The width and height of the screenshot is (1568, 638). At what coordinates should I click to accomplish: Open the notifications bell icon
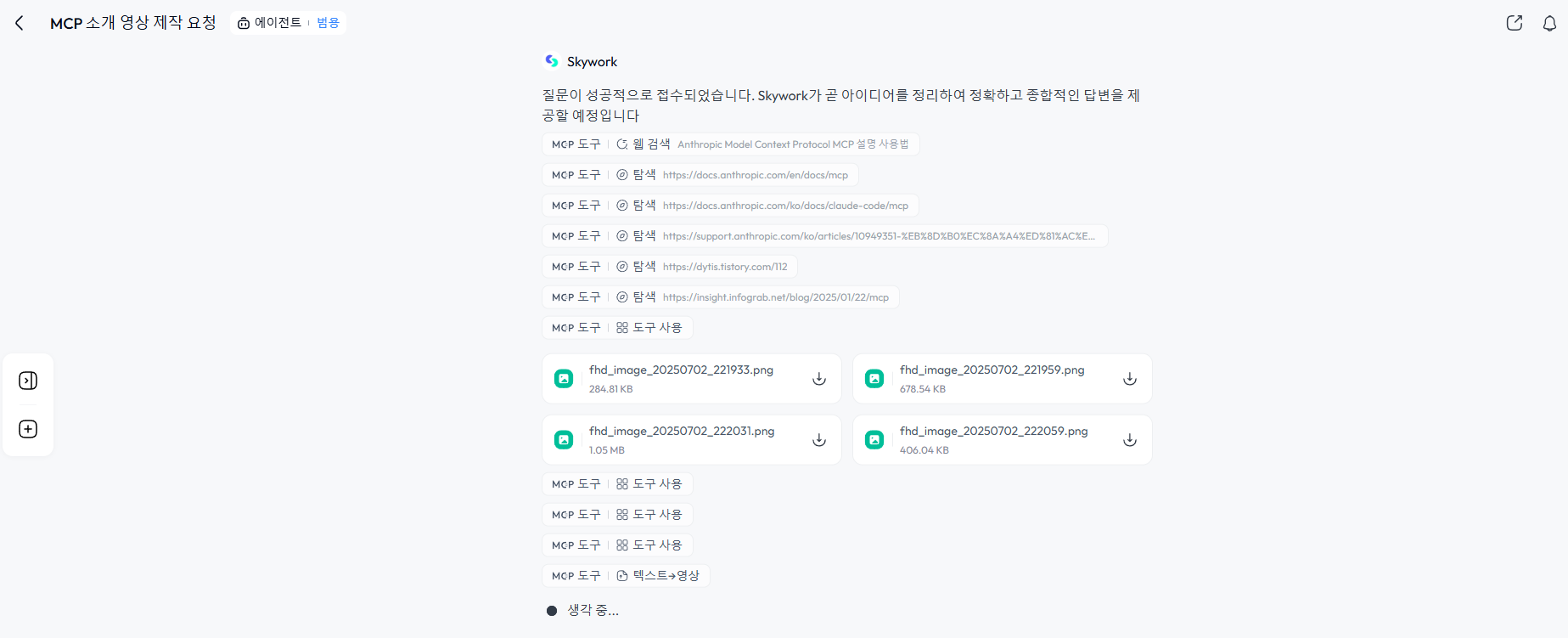tap(1549, 23)
